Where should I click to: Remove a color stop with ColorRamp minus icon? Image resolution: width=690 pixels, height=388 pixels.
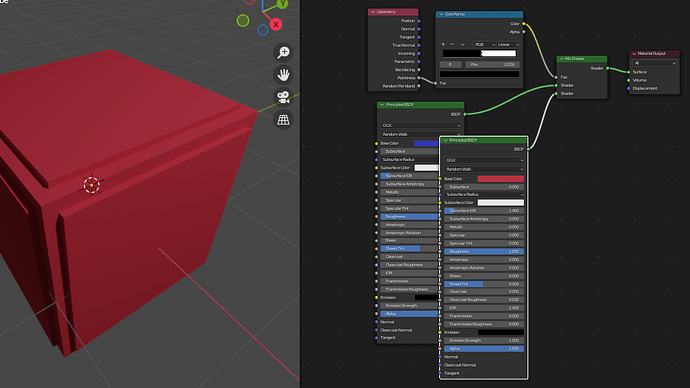click(452, 44)
